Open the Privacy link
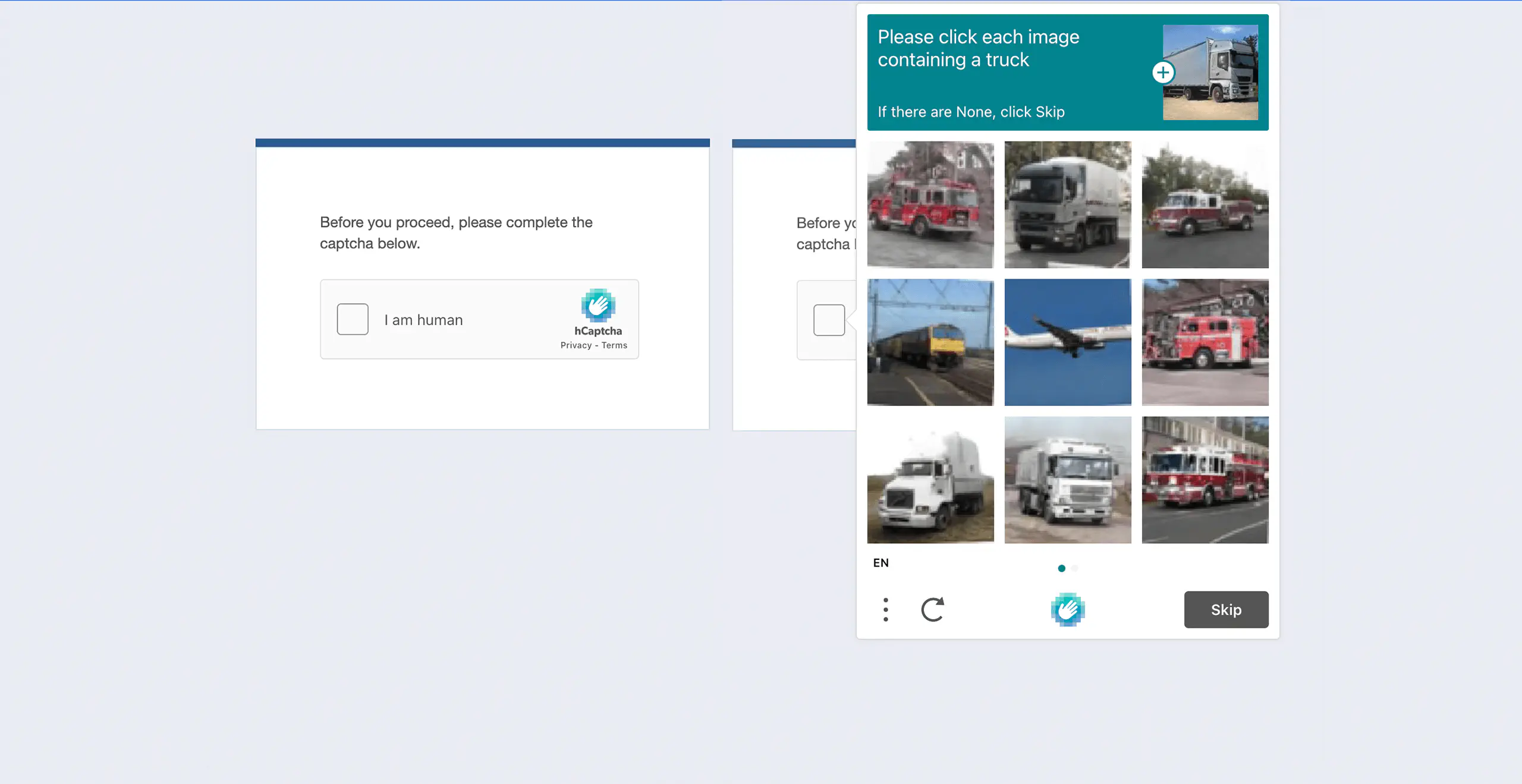 576,345
